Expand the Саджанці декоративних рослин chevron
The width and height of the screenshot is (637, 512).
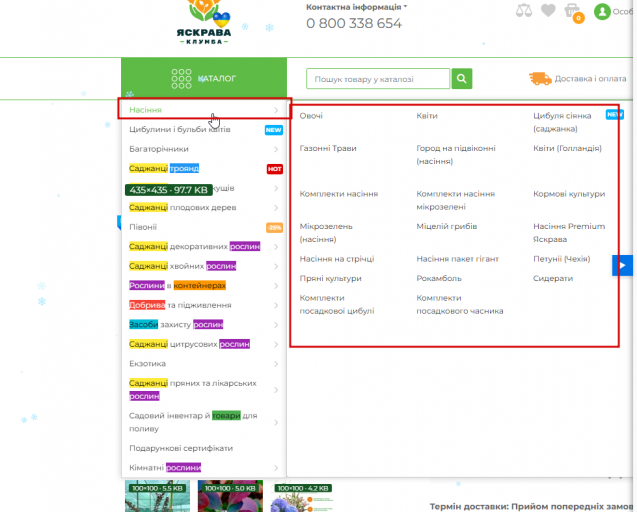point(276,247)
